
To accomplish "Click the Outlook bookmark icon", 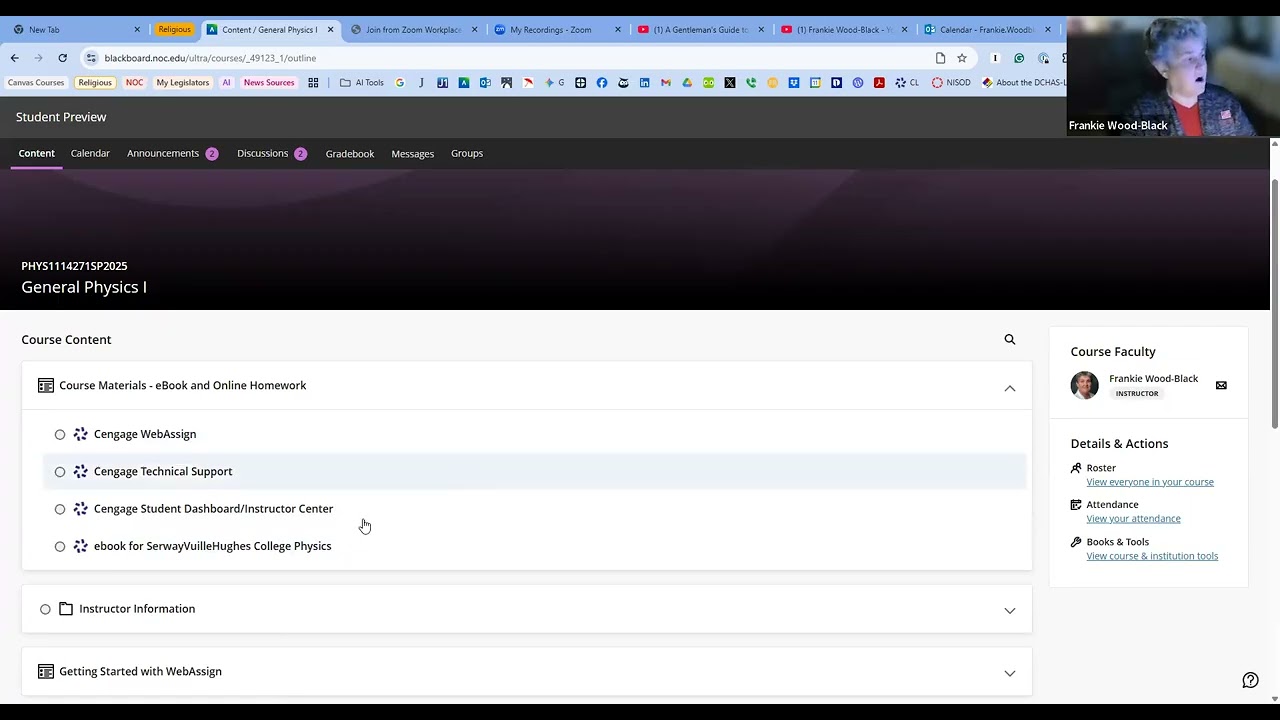I will [485, 83].
